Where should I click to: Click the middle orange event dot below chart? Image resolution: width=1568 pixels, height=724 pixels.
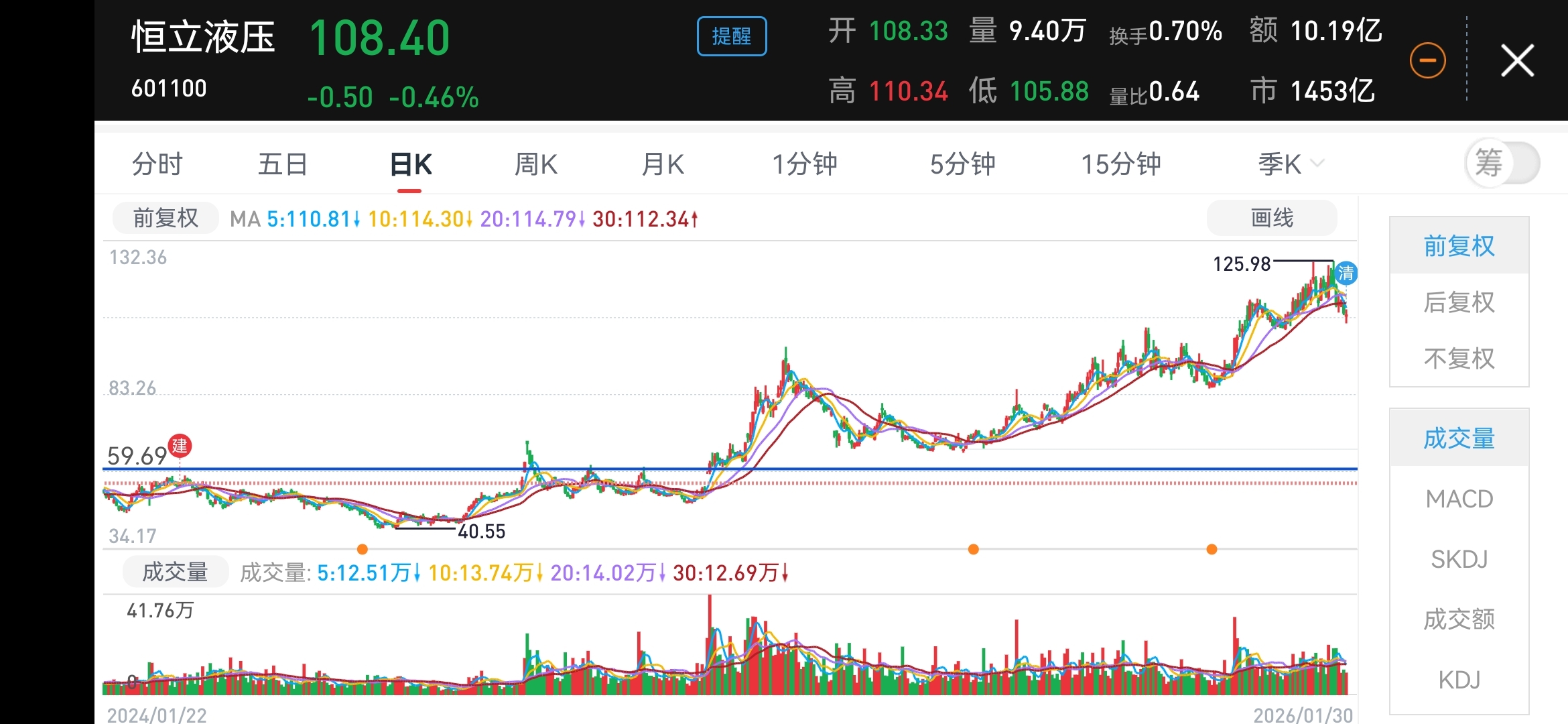click(x=974, y=550)
